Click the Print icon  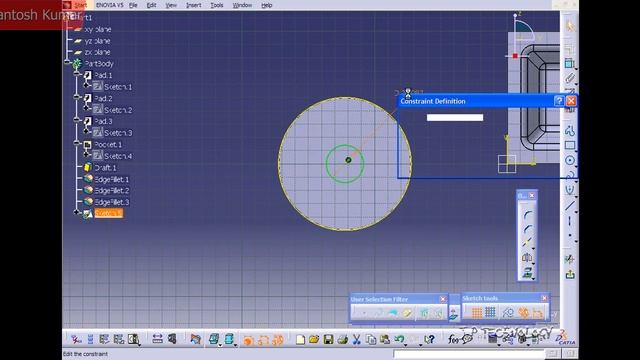coord(342,339)
